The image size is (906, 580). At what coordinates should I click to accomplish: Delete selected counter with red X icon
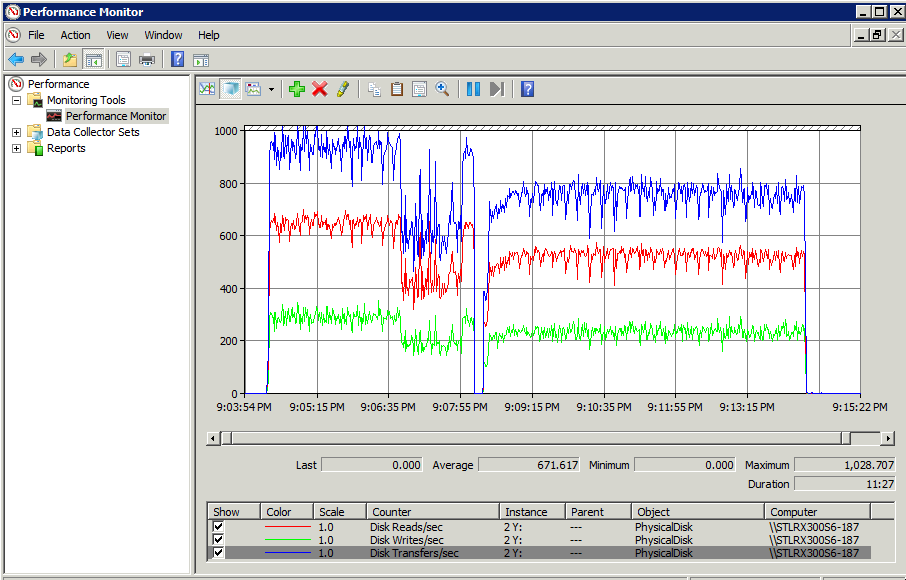(x=320, y=89)
